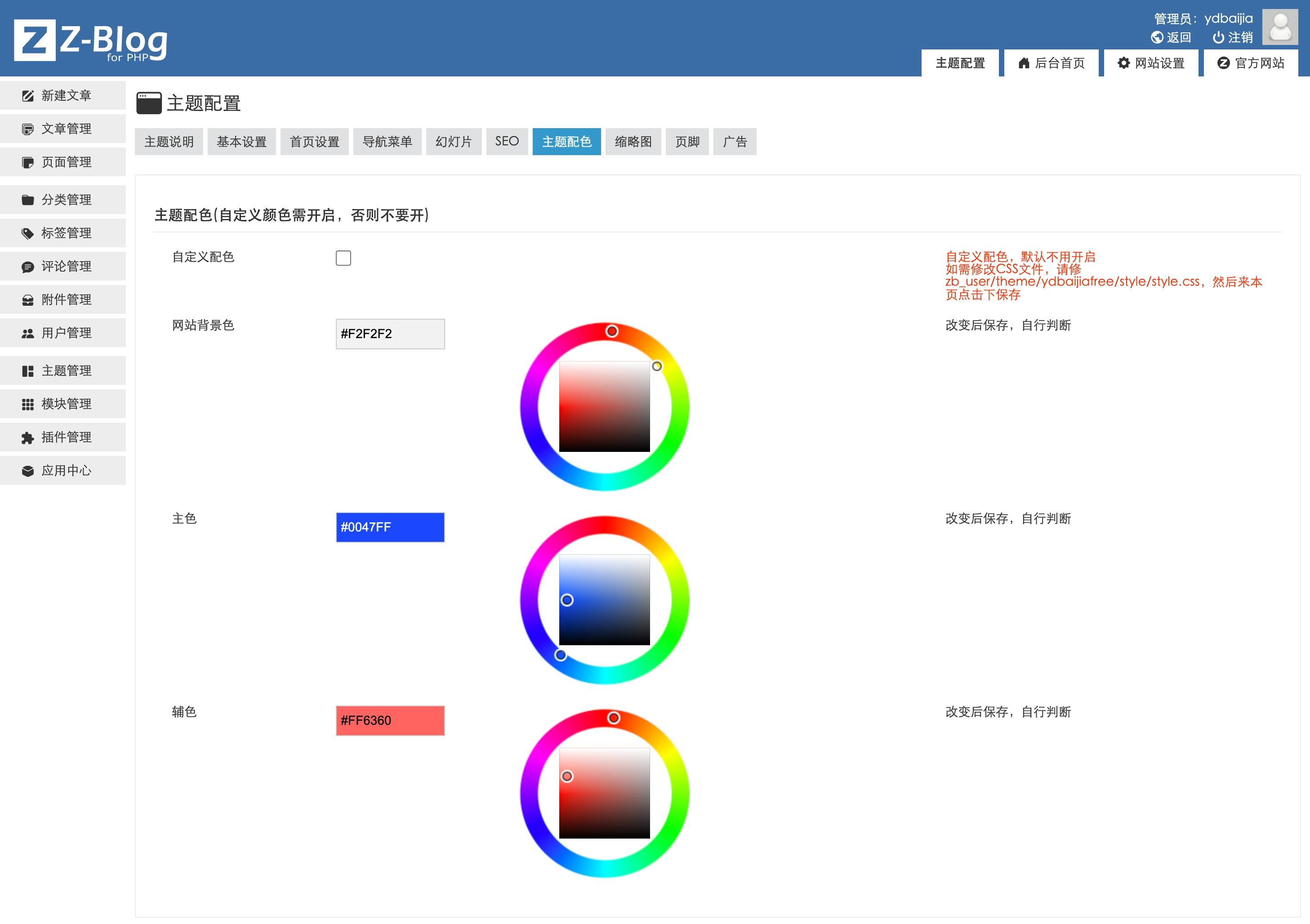
Task: Open 网站设置 in top navigation
Action: 1151,63
